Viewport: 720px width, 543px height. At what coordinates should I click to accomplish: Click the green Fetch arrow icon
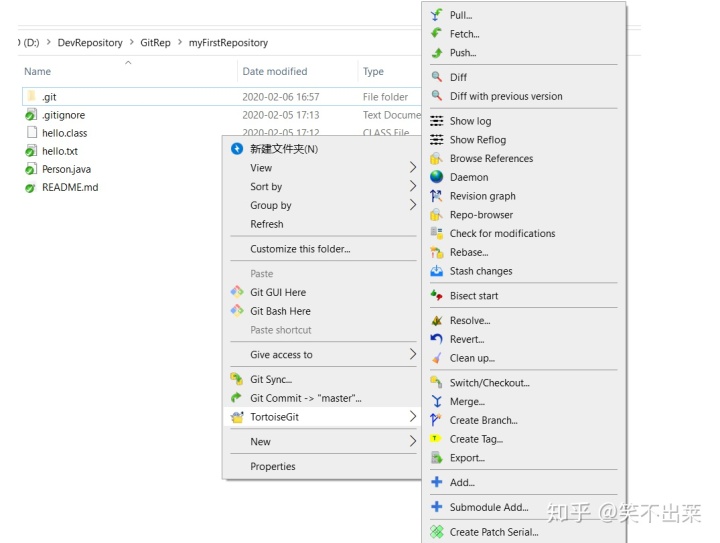(436, 34)
